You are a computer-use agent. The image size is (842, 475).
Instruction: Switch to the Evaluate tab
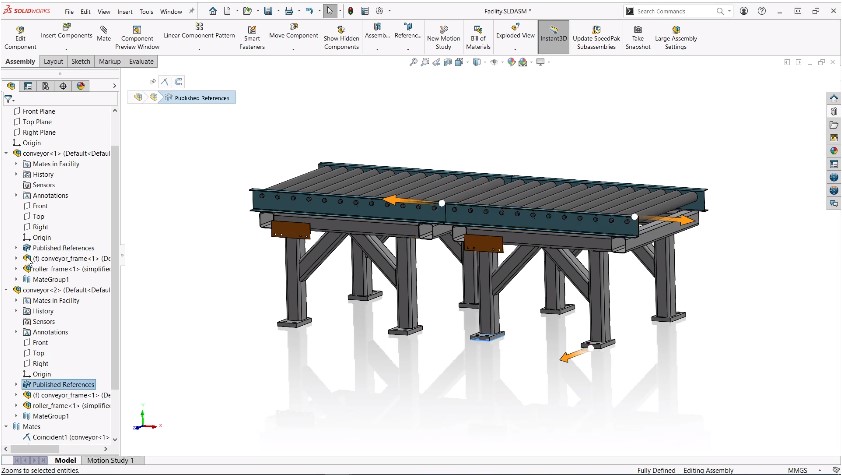(x=141, y=61)
